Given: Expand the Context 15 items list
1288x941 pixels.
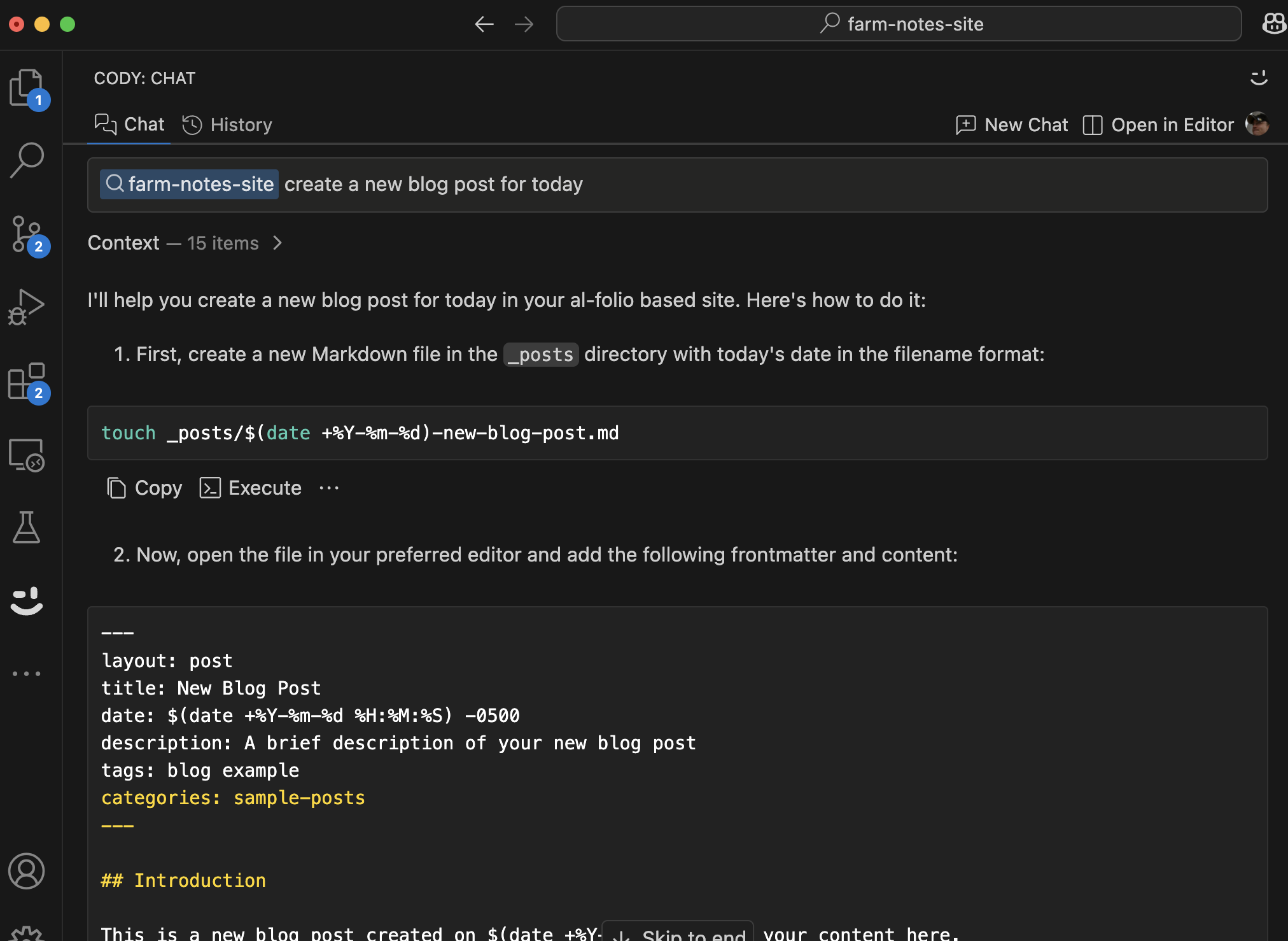Looking at the screenshot, I should (x=185, y=243).
